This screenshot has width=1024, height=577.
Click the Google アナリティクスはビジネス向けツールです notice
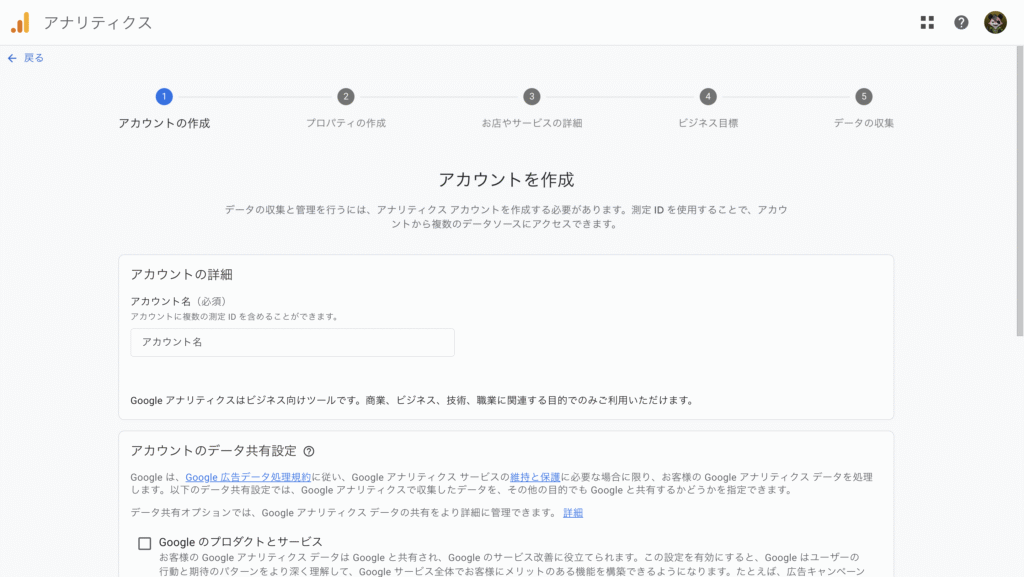pyautogui.click(x=412, y=400)
